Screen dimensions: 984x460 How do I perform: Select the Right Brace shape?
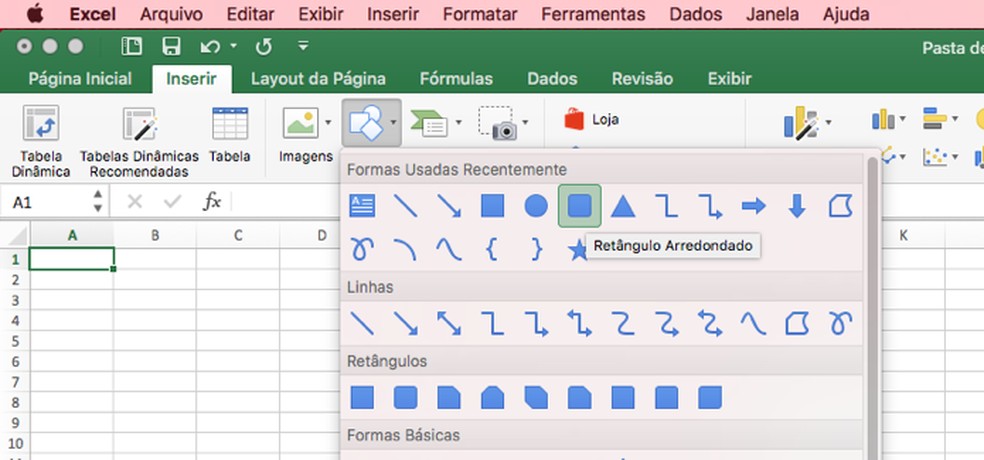pyautogui.click(x=536, y=250)
